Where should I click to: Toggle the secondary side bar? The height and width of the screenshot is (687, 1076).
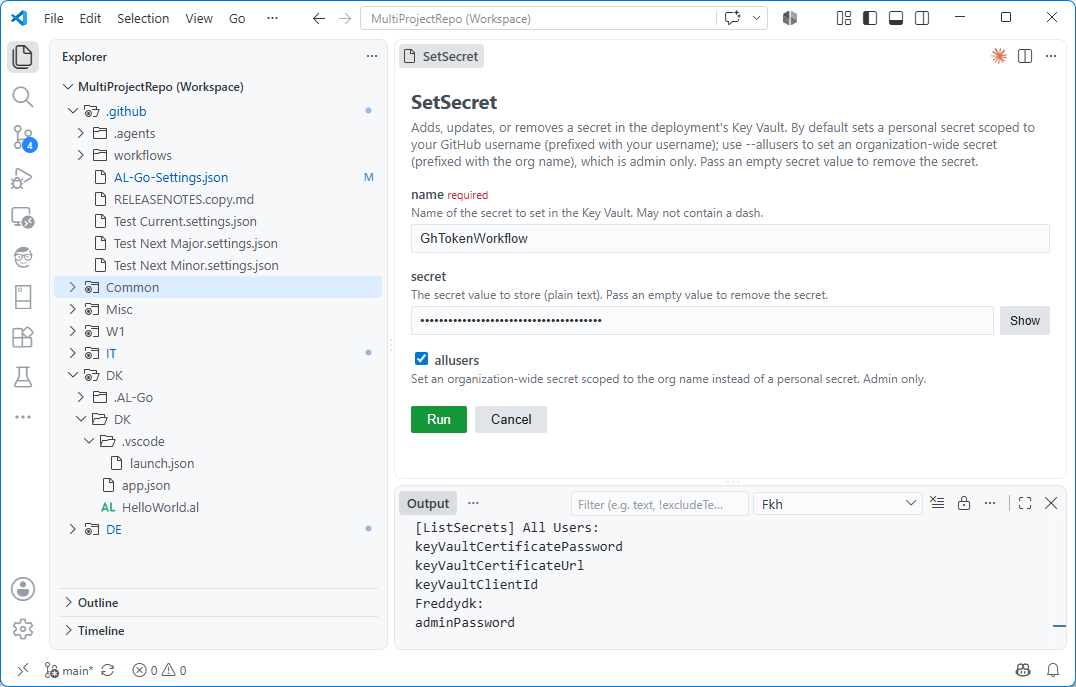[922, 19]
